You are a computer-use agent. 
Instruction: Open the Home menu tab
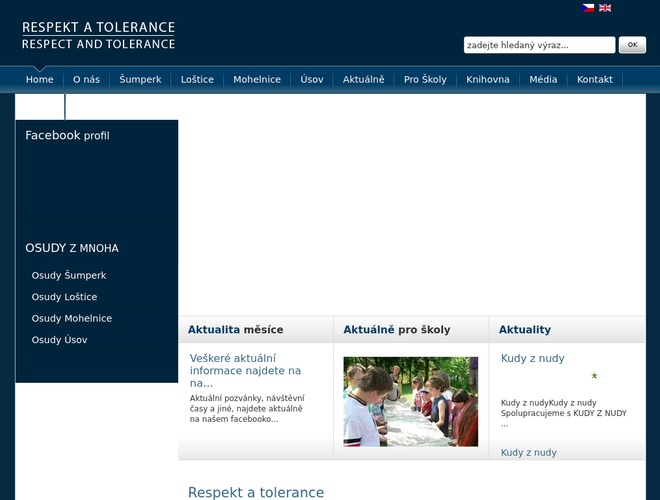[x=40, y=79]
